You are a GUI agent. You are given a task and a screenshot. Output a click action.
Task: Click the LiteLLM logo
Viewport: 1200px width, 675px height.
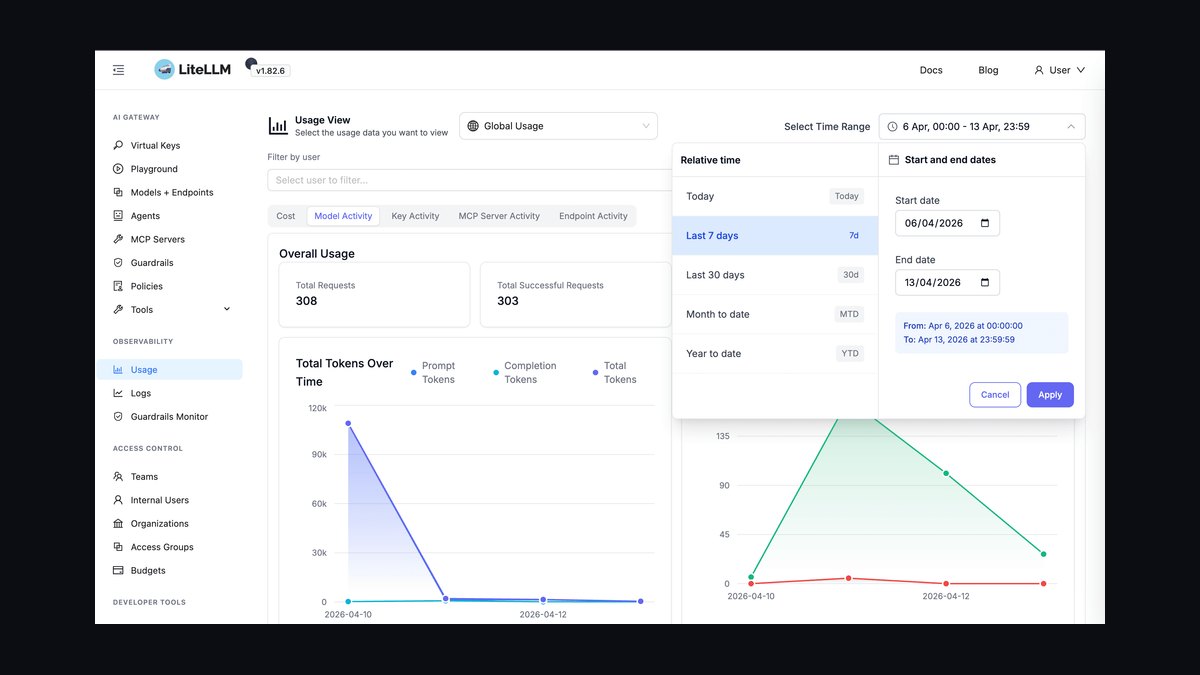click(195, 70)
